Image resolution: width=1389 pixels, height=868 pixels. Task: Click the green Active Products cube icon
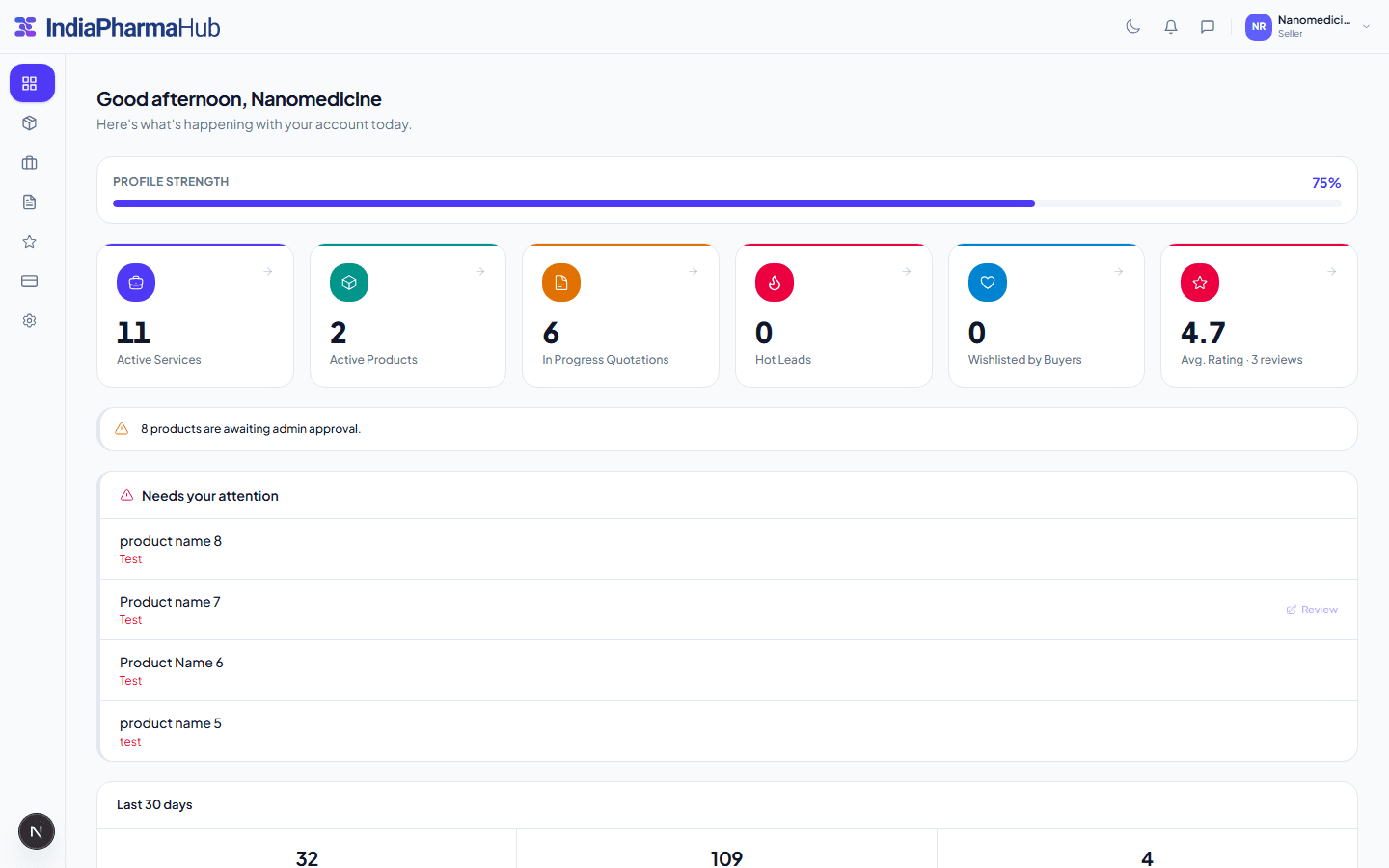tap(349, 283)
